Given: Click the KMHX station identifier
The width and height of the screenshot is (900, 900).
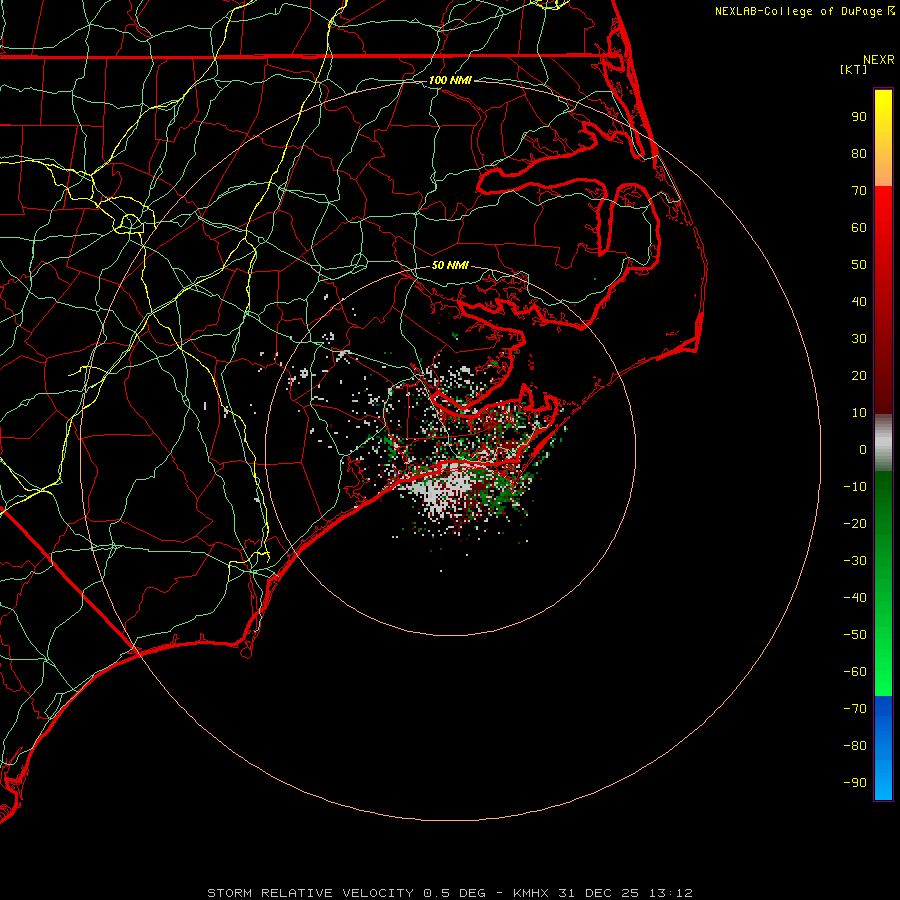Looking at the screenshot, I should [x=531, y=893].
